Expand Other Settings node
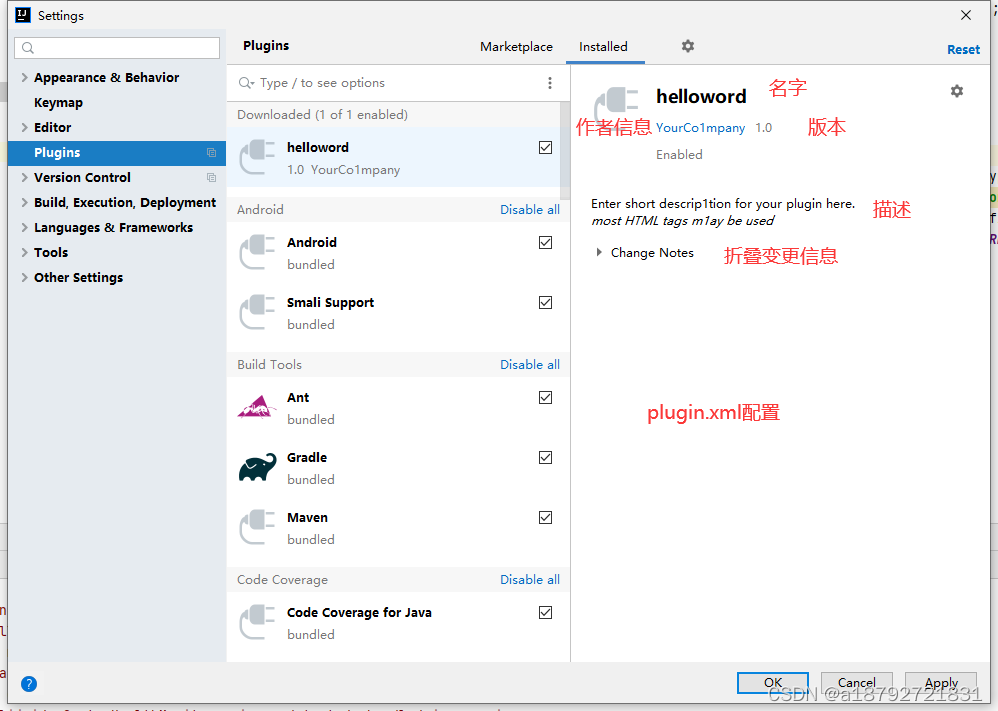The image size is (998, 711). click(24, 278)
